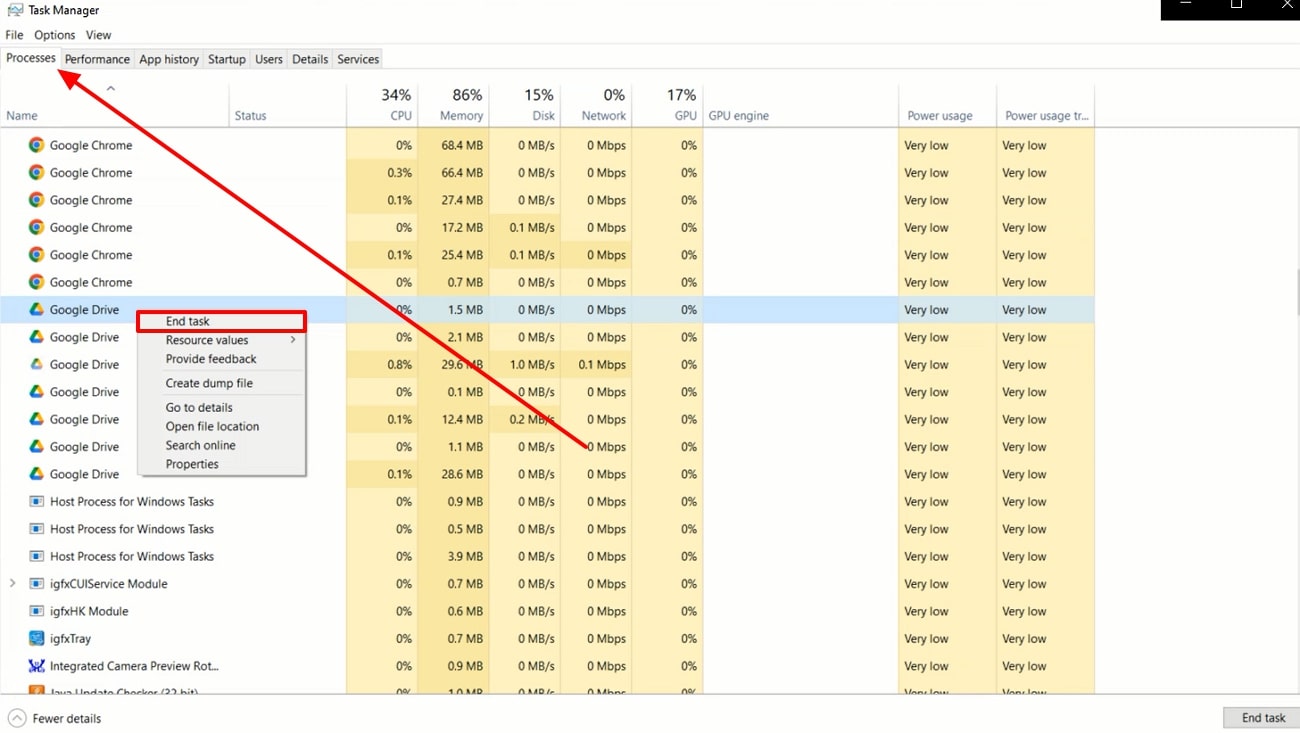
Task: Click the Power usage trend column header
Action: pyautogui.click(x=1046, y=105)
